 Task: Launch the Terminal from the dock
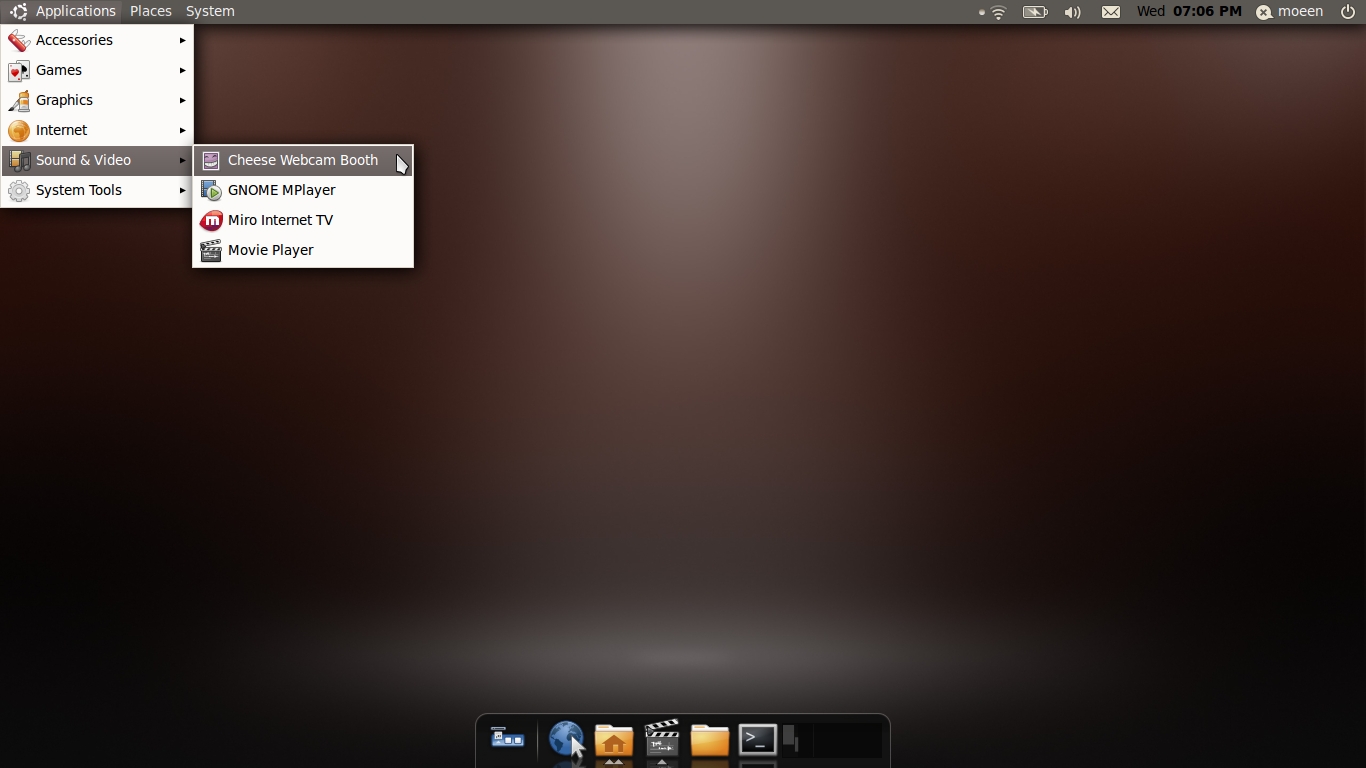point(758,740)
